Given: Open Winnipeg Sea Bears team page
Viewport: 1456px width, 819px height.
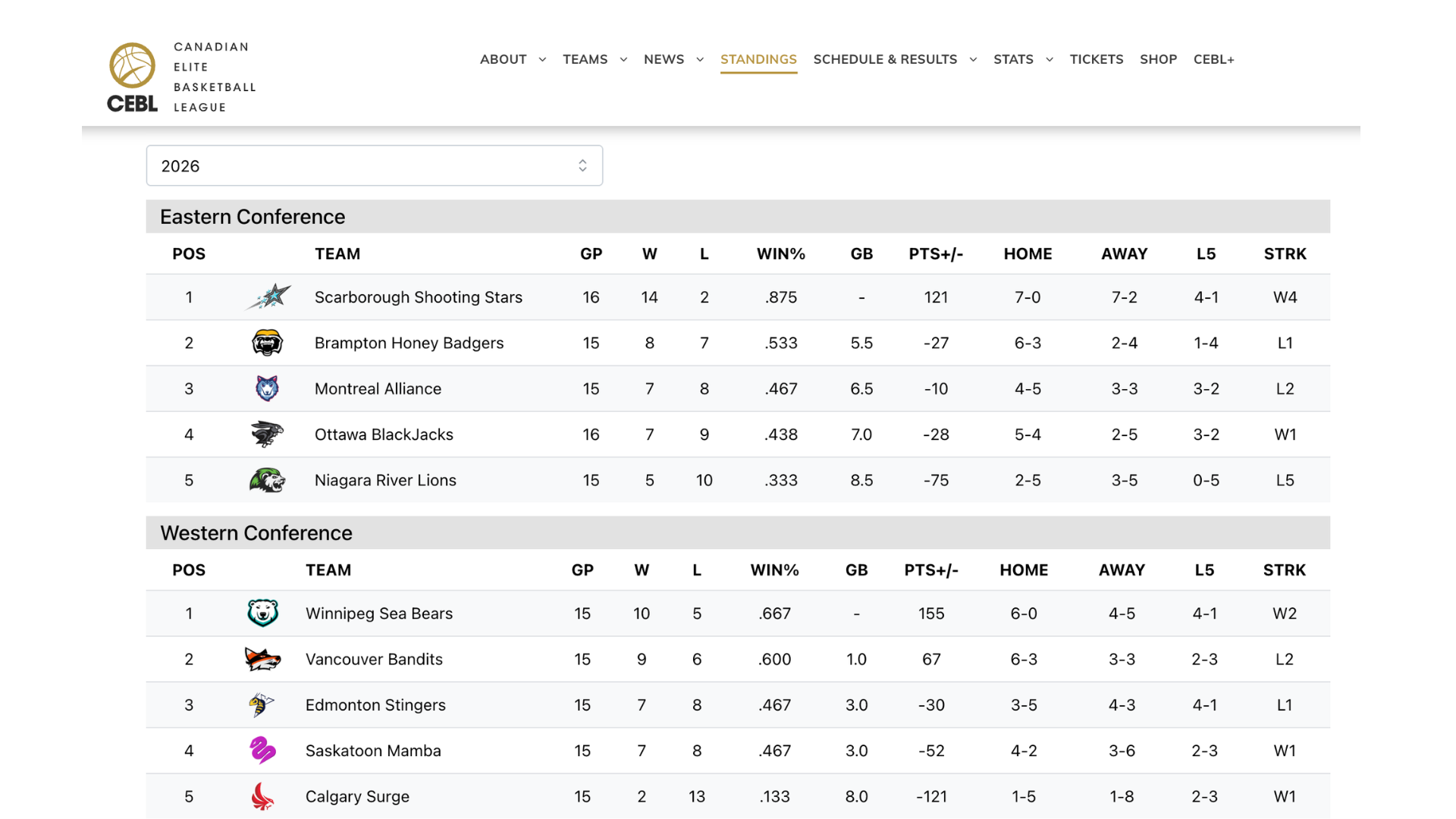Looking at the screenshot, I should [x=379, y=613].
